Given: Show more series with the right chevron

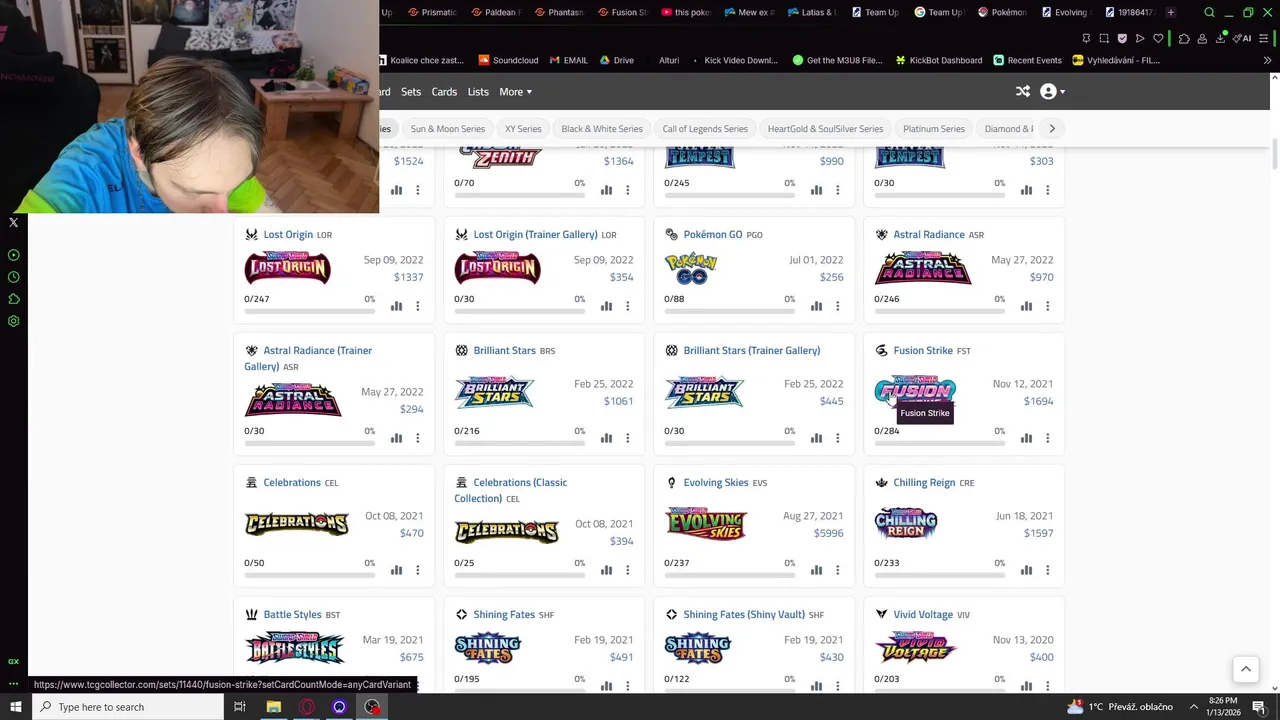Looking at the screenshot, I should click(x=1052, y=128).
